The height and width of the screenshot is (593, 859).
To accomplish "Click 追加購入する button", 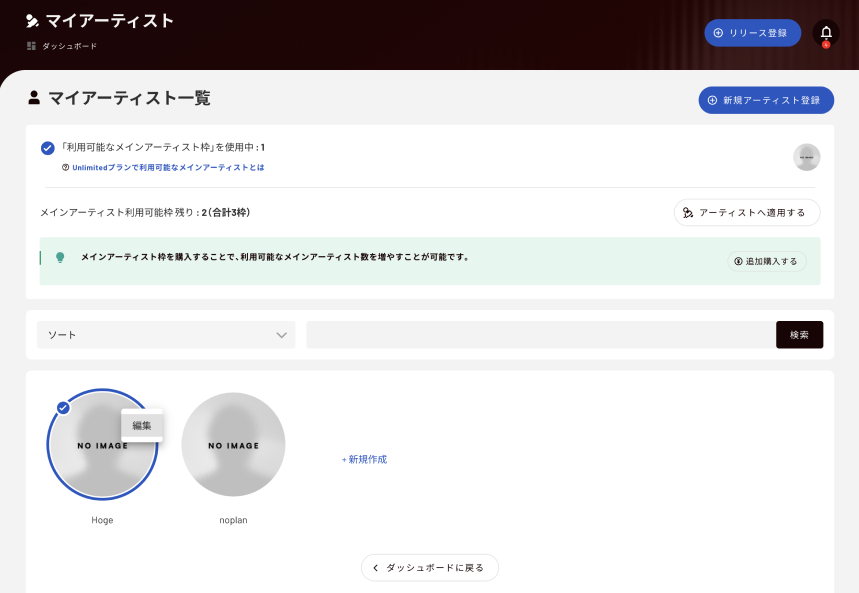I will coord(766,261).
